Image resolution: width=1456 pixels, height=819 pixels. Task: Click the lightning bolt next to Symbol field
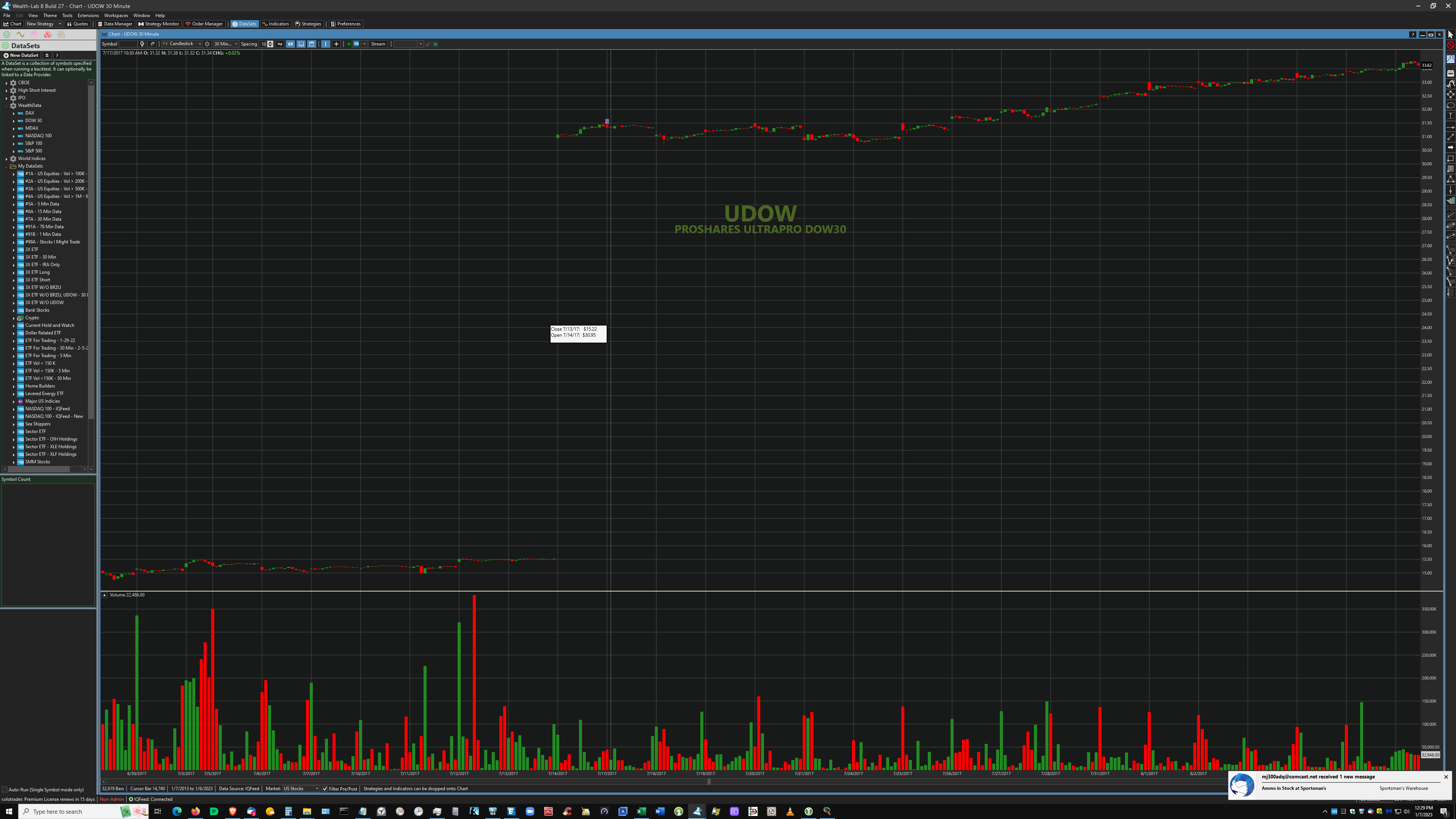(x=143, y=44)
